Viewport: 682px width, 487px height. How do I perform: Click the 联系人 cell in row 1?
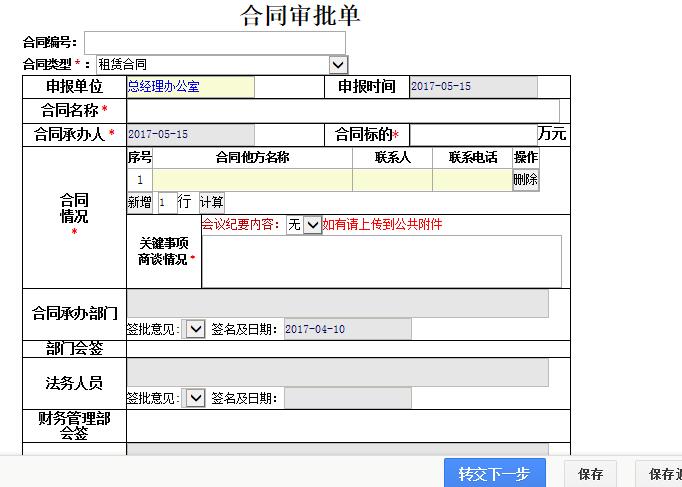point(392,180)
